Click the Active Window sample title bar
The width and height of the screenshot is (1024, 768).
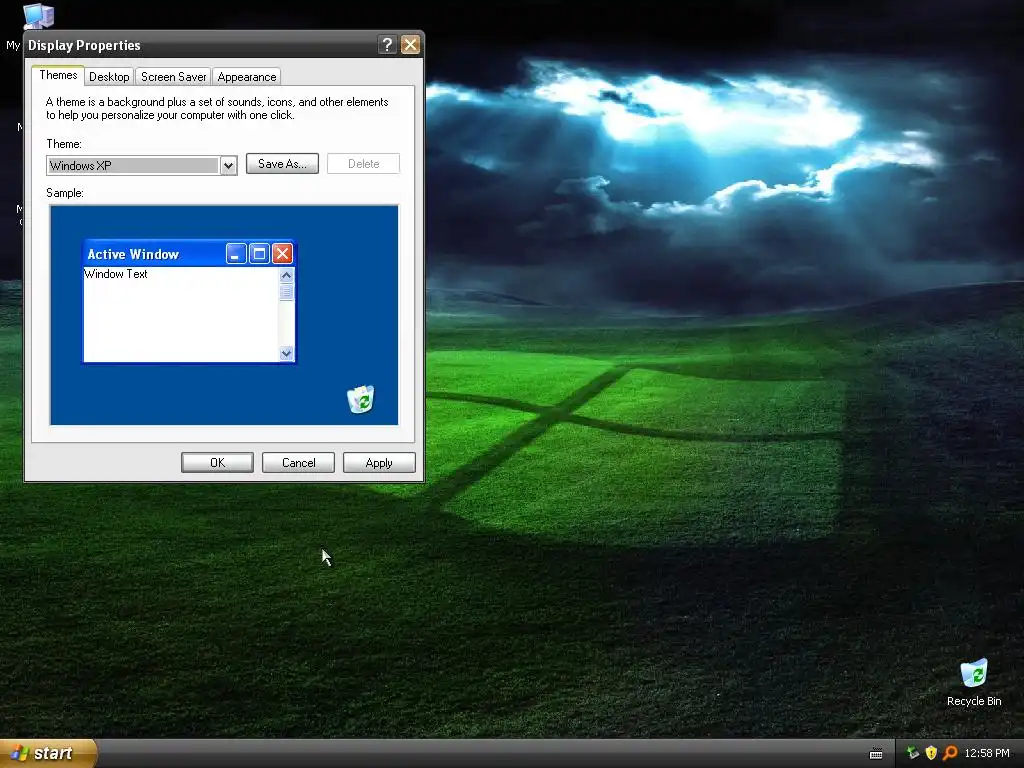[189, 253]
